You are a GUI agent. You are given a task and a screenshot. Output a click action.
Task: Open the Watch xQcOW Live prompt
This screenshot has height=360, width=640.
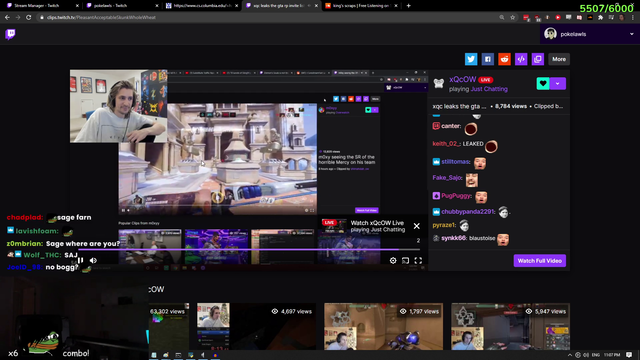click(363, 226)
